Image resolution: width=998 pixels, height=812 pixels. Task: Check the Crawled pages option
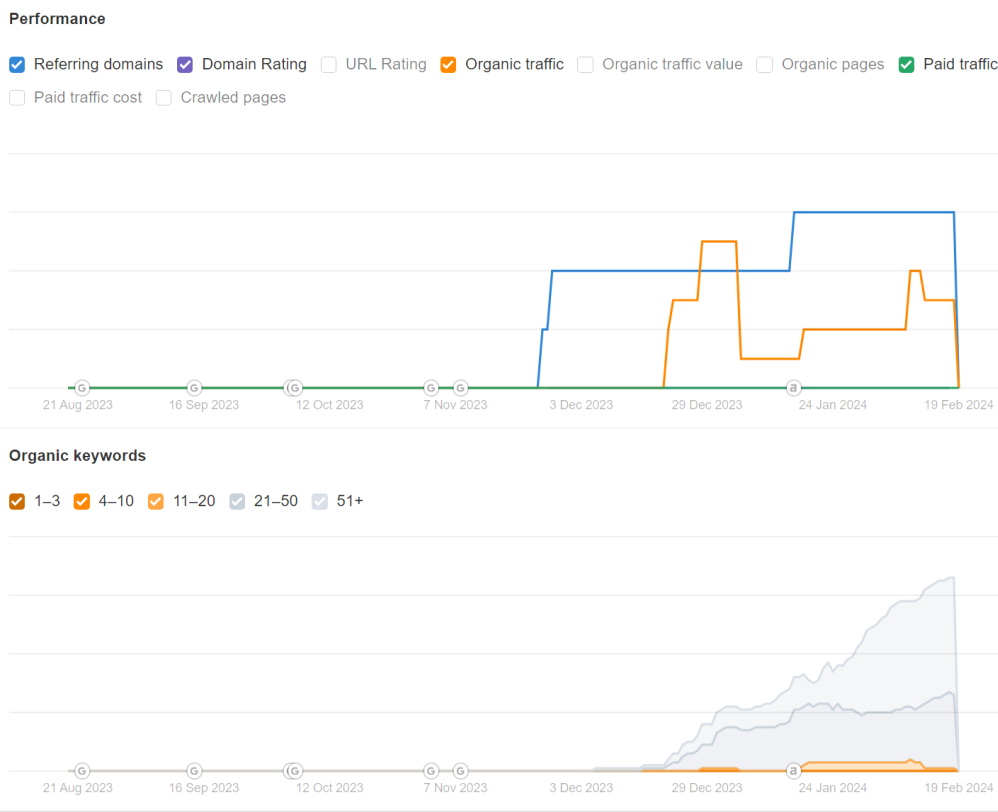click(x=164, y=98)
